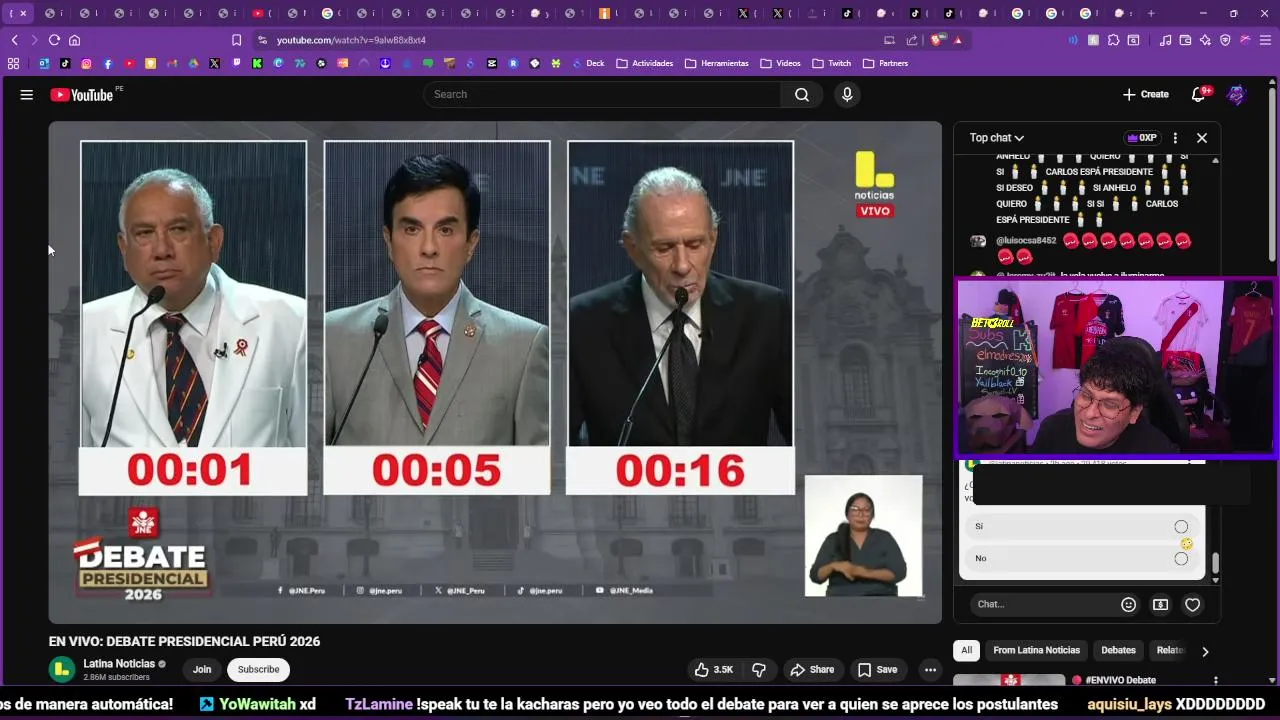Open the Deck bookmark
Image resolution: width=1280 pixels, height=720 pixels.
pyautogui.click(x=588, y=63)
